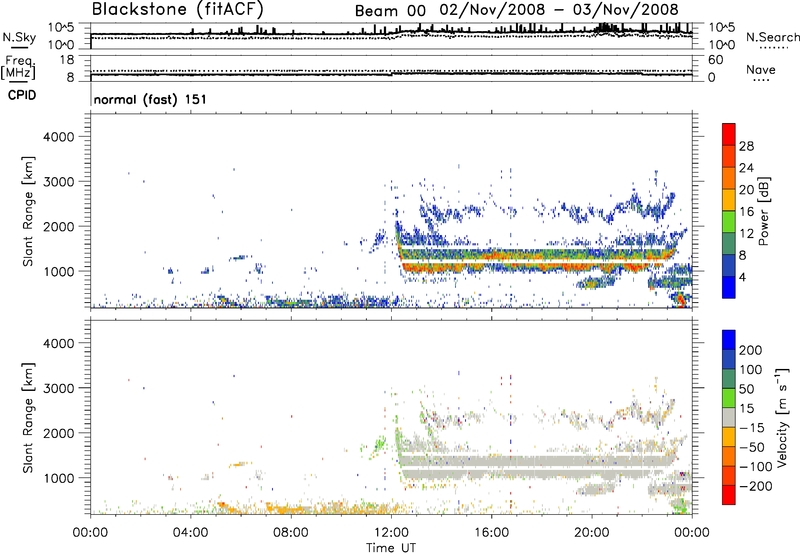Image resolution: width=800 pixels, height=554 pixels.
Task: Select the text "normal (fast) 151"
Action: pos(150,99)
